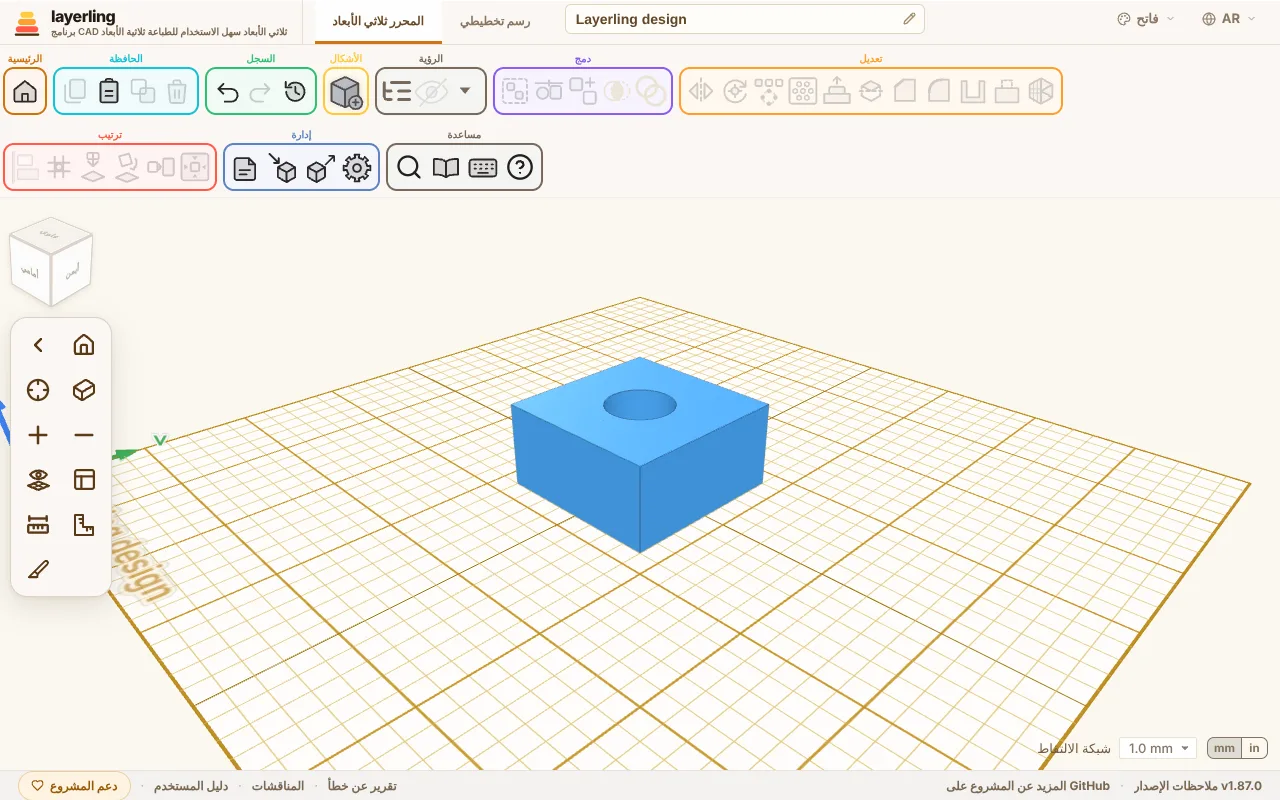This screenshot has width=1280, height=800.
Task: Select the ruler measure tool in the side panel
Action: 38,525
